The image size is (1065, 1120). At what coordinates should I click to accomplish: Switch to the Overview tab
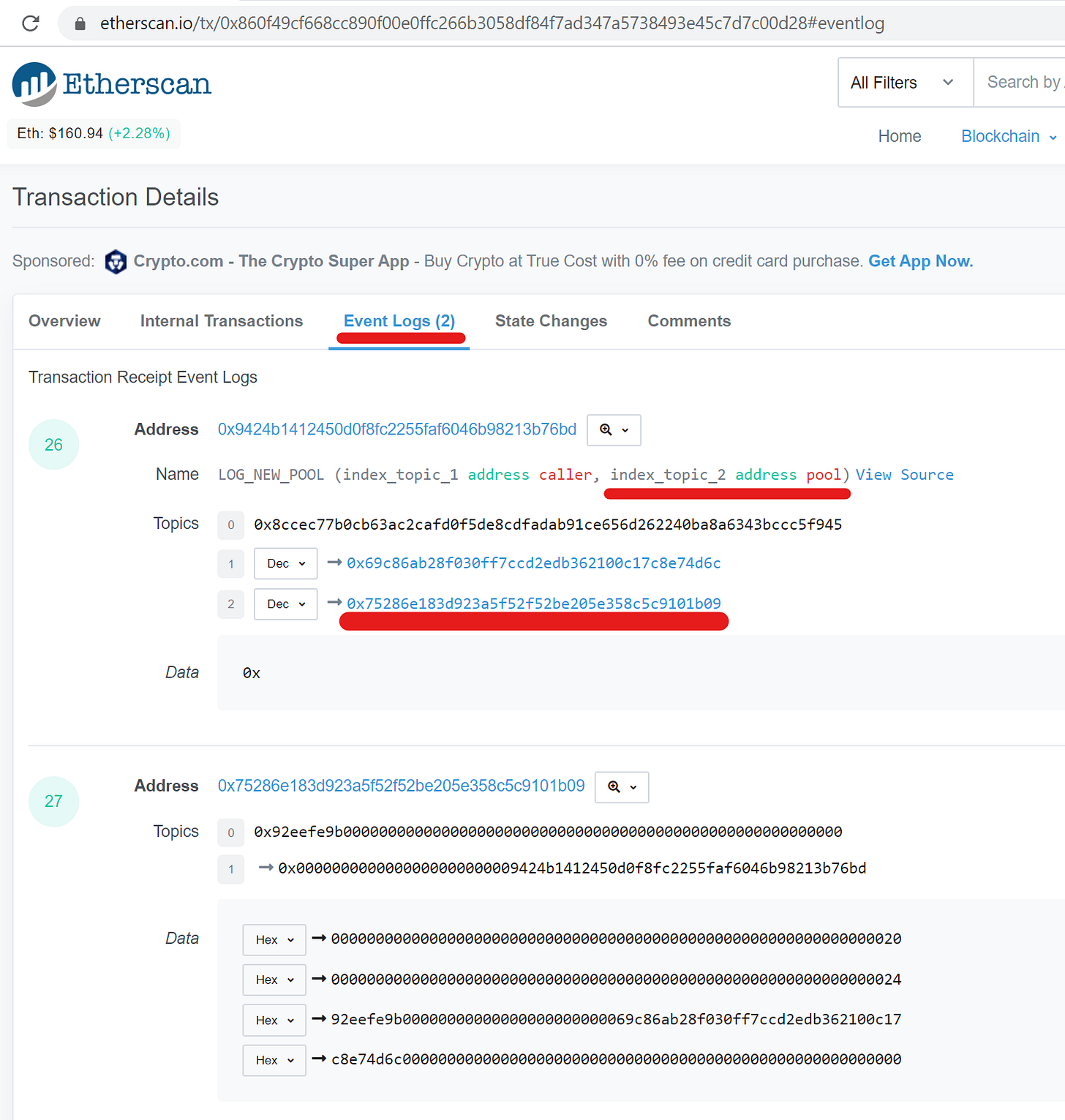64,321
